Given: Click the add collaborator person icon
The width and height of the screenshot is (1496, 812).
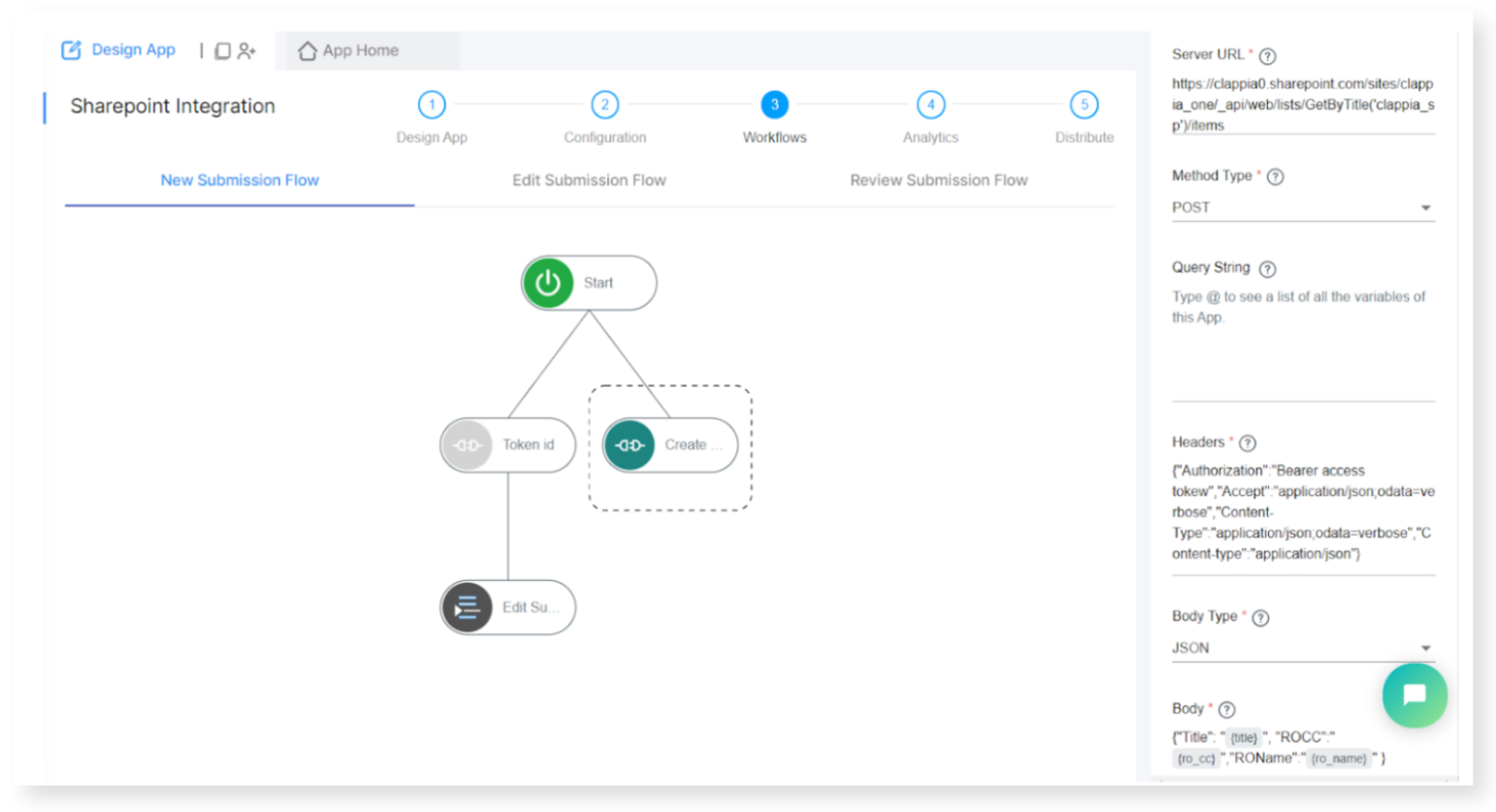Looking at the screenshot, I should [247, 49].
